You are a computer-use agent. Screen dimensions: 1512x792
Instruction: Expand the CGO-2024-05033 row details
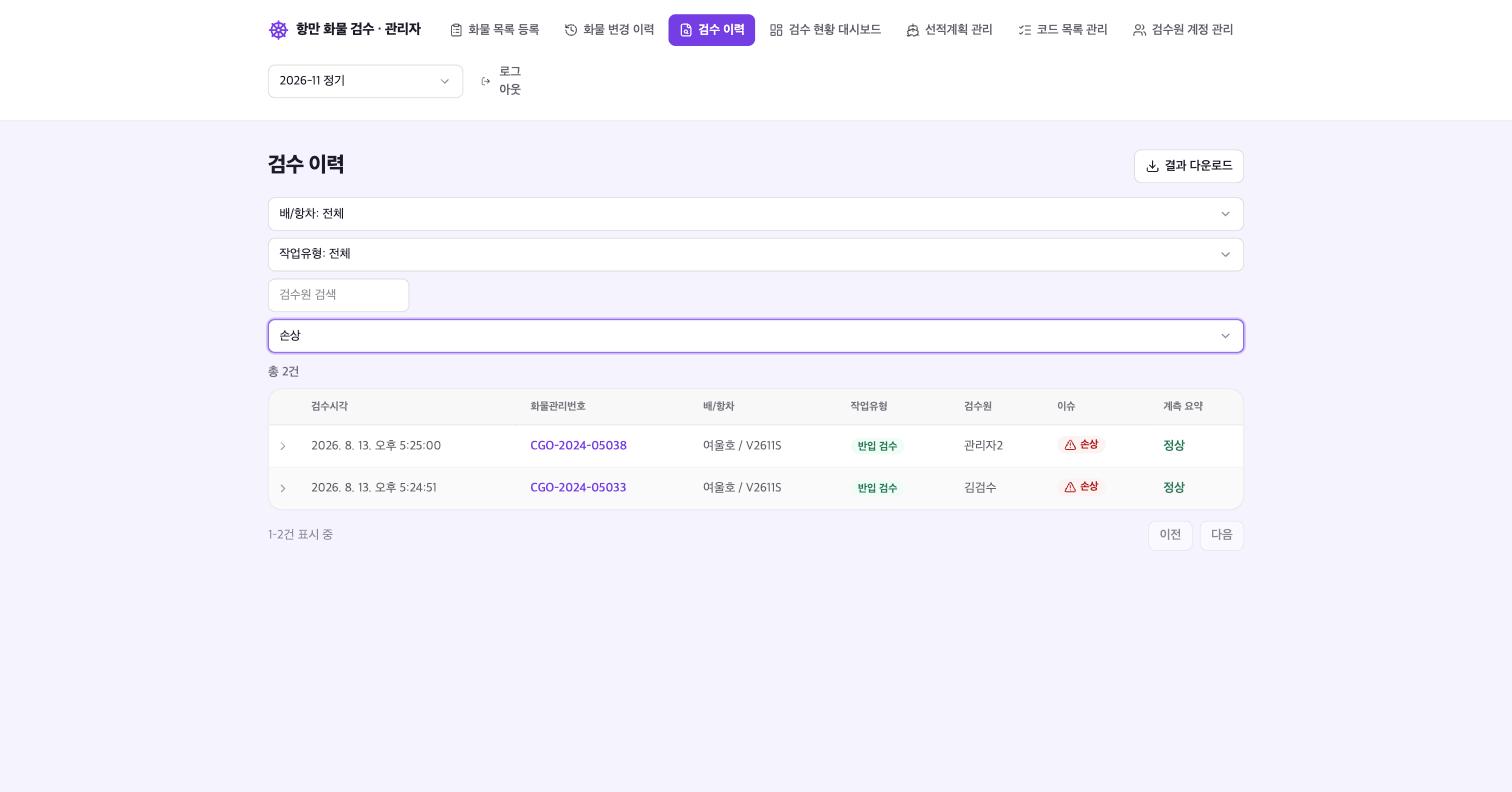click(x=283, y=488)
